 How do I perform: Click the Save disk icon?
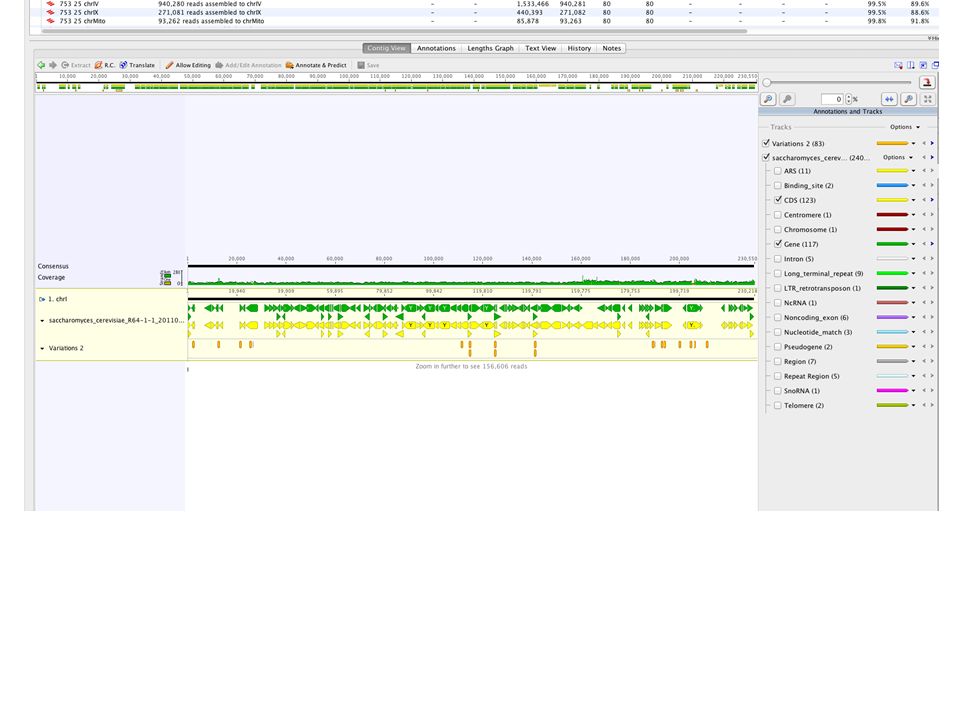pos(361,65)
